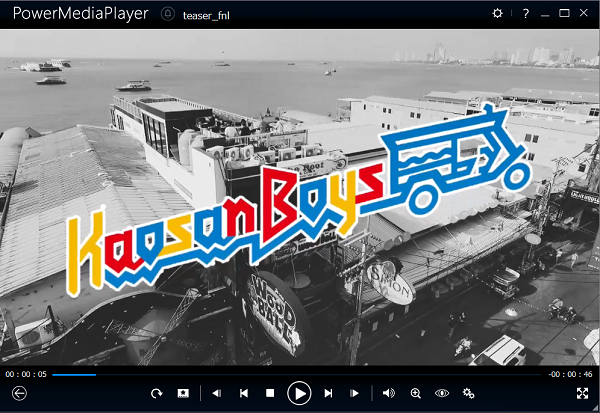
Task: Open the settings gear in title bar
Action: pos(497,13)
